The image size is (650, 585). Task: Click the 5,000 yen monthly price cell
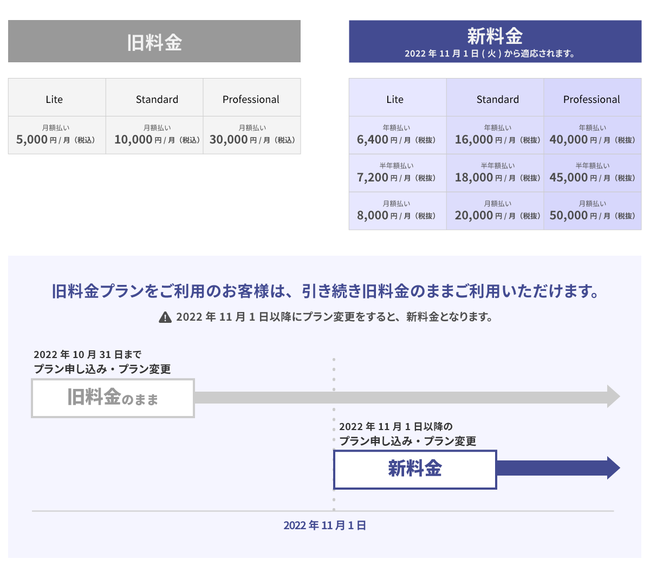pos(56,135)
